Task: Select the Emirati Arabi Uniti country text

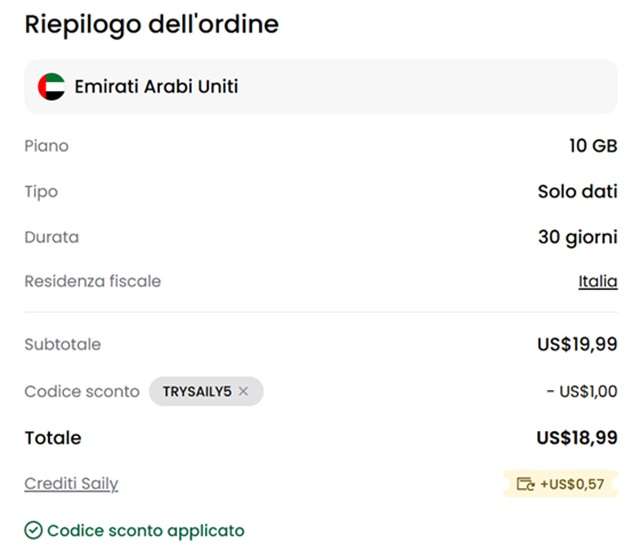Action: (x=156, y=87)
